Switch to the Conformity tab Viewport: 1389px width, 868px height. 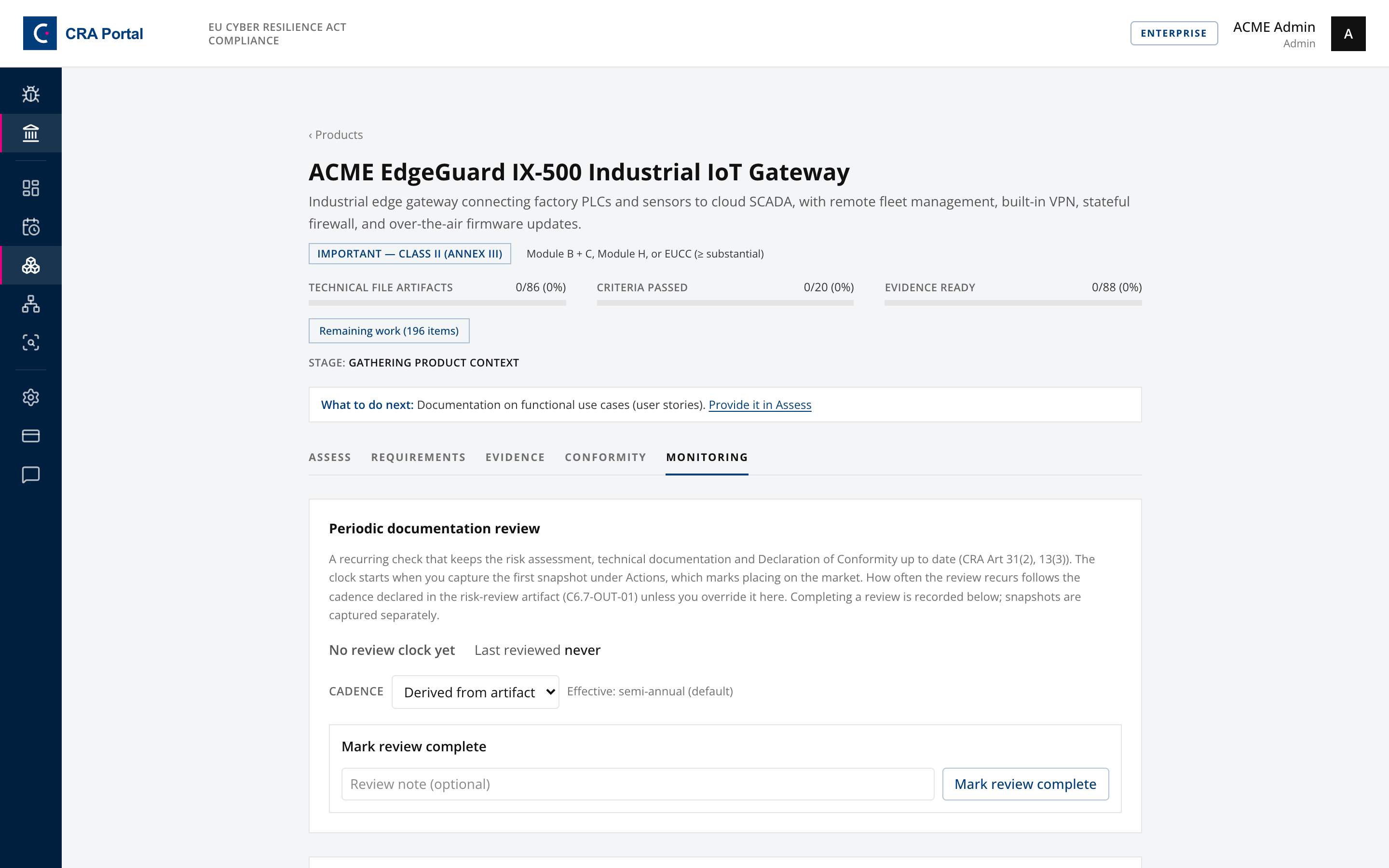[x=606, y=458]
